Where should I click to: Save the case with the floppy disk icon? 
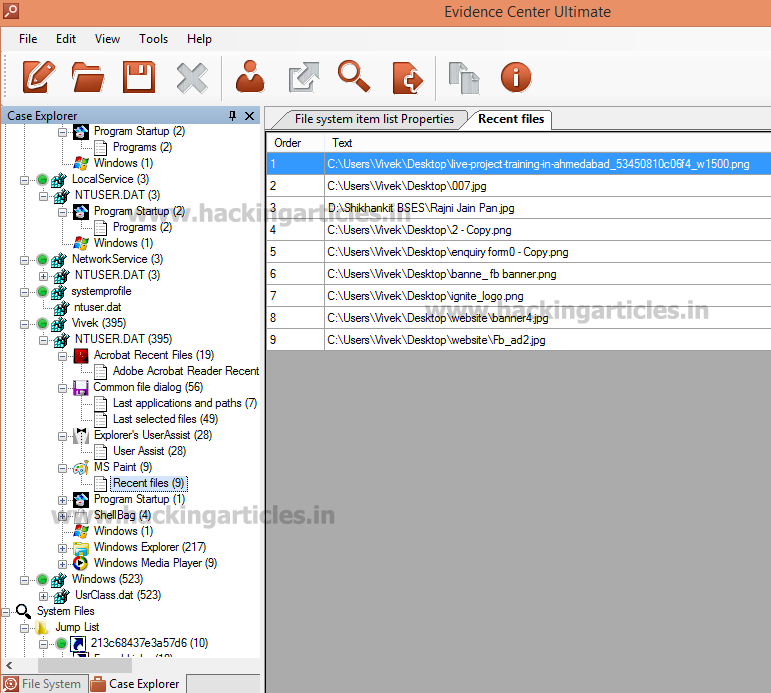pyautogui.click(x=139, y=77)
